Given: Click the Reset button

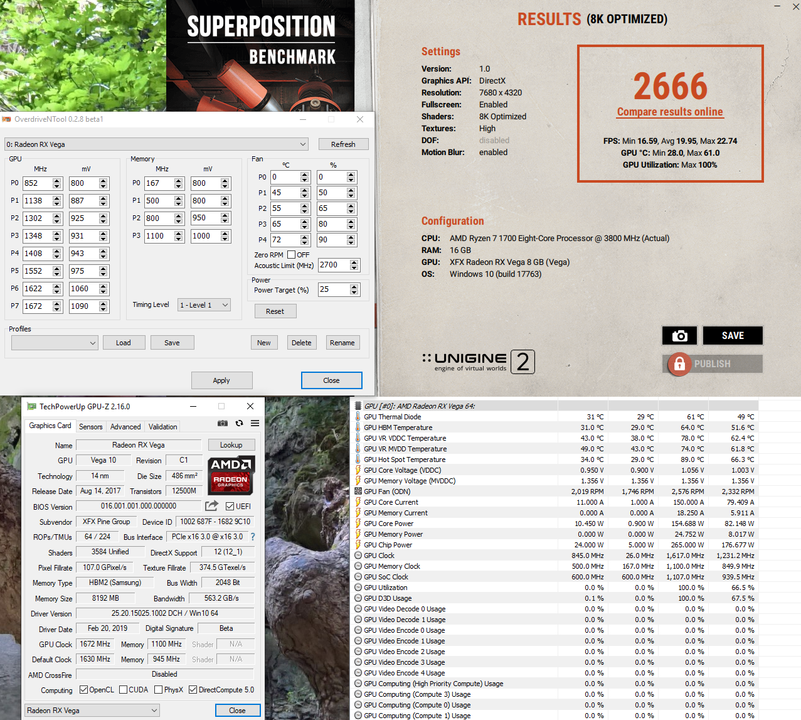Looking at the screenshot, I should tap(275, 311).
